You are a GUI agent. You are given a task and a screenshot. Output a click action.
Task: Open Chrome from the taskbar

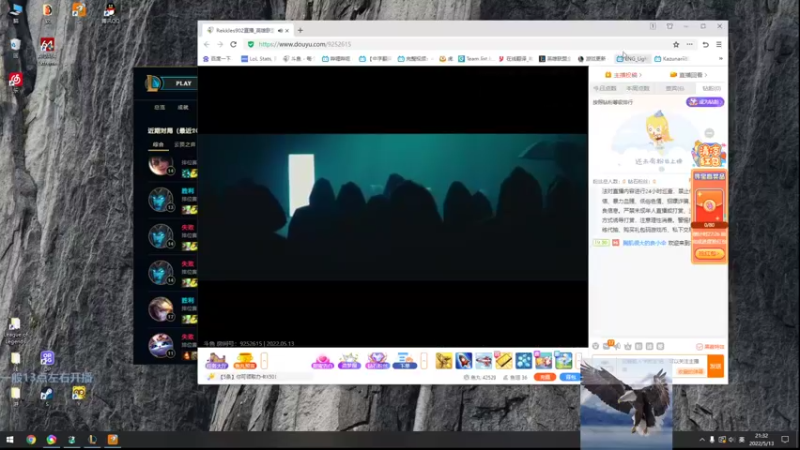pos(31,439)
